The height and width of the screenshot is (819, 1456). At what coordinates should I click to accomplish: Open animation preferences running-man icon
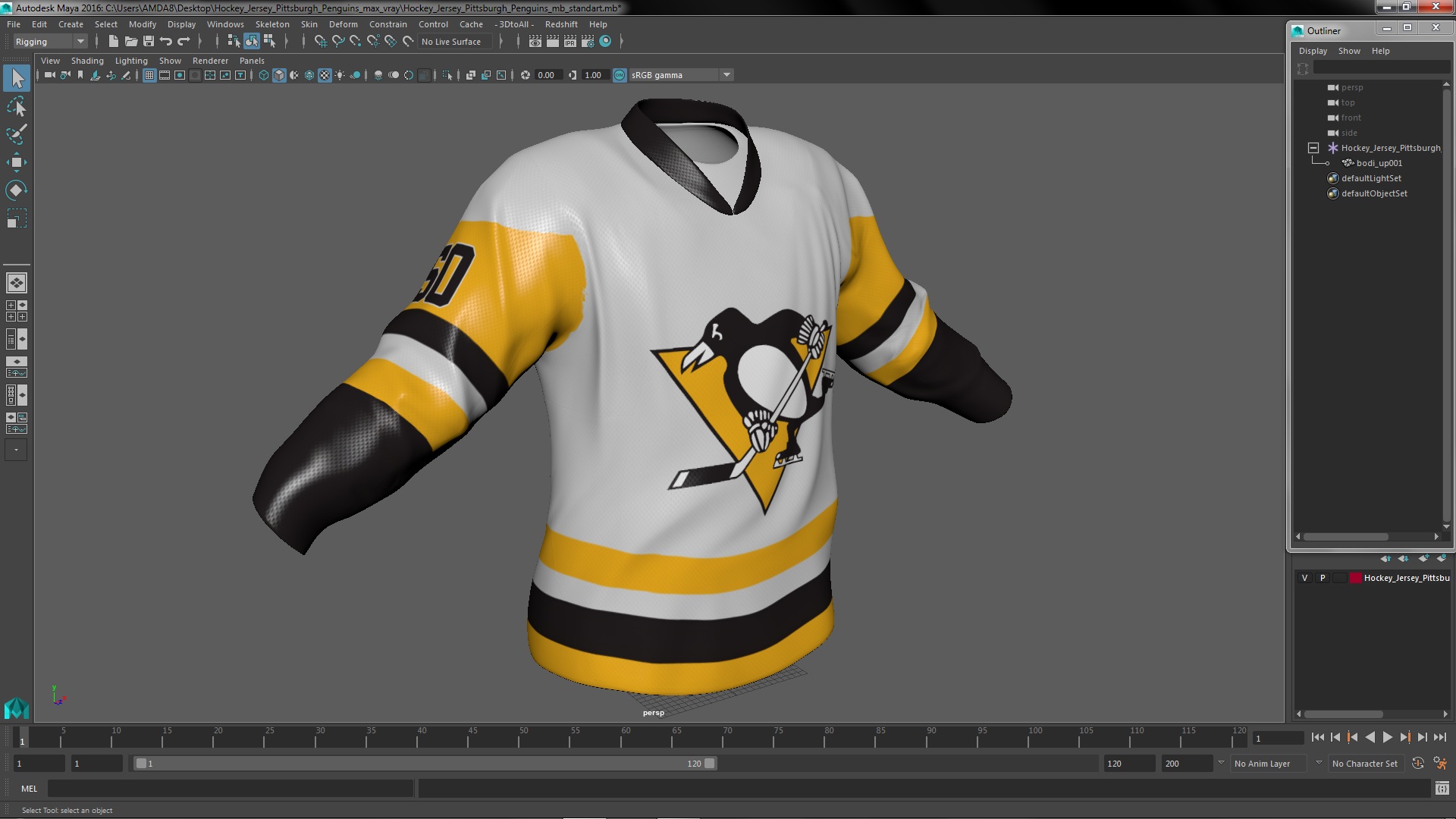tap(1440, 763)
